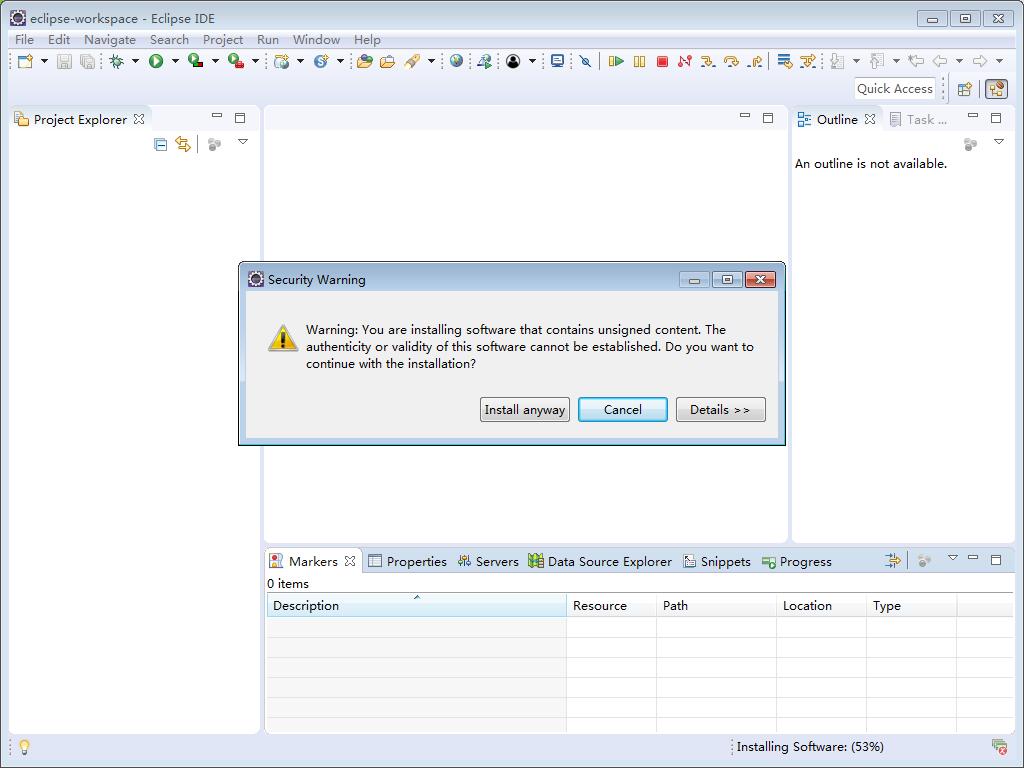Click the debug Suspend pause icon
Screen dimensions: 1024x768
tap(639, 61)
